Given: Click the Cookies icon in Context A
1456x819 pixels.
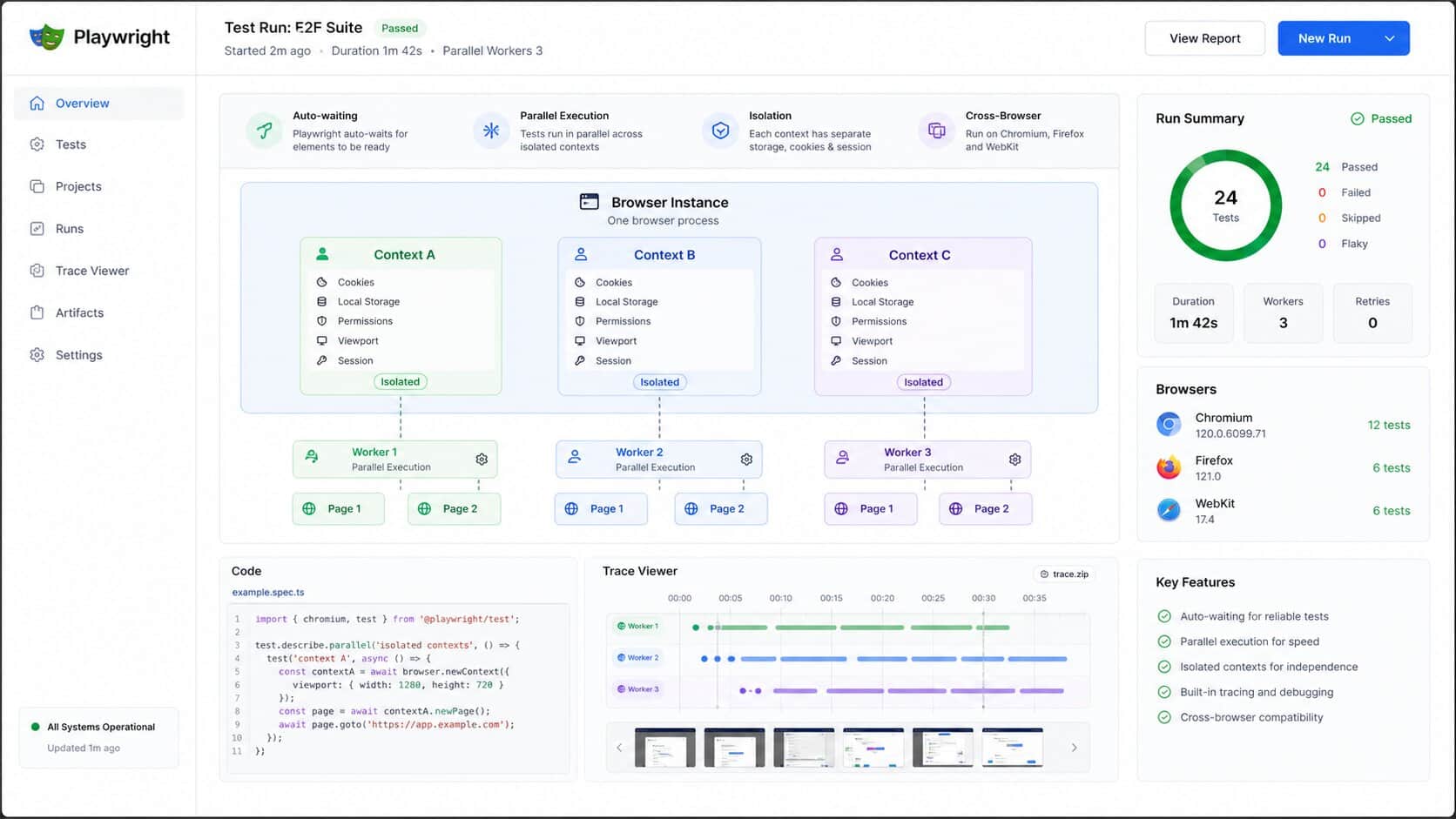Looking at the screenshot, I should (322, 282).
